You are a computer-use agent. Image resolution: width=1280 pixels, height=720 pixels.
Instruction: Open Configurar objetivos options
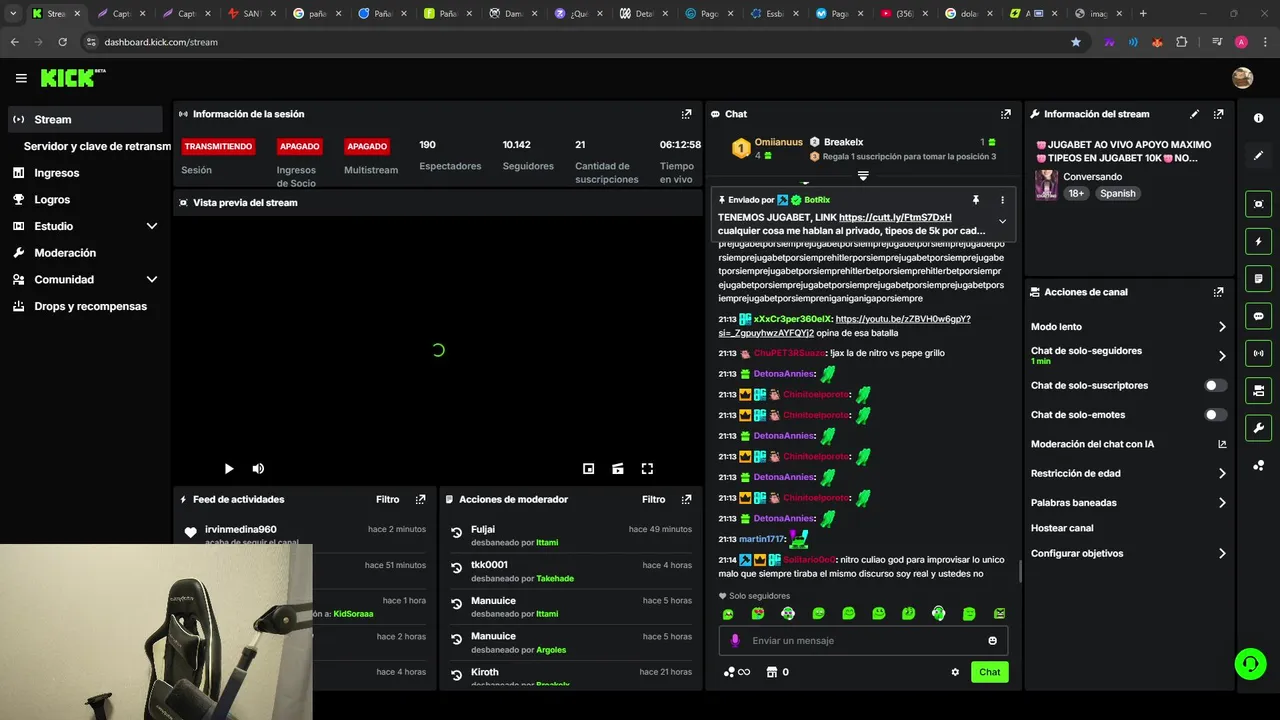pos(1127,553)
